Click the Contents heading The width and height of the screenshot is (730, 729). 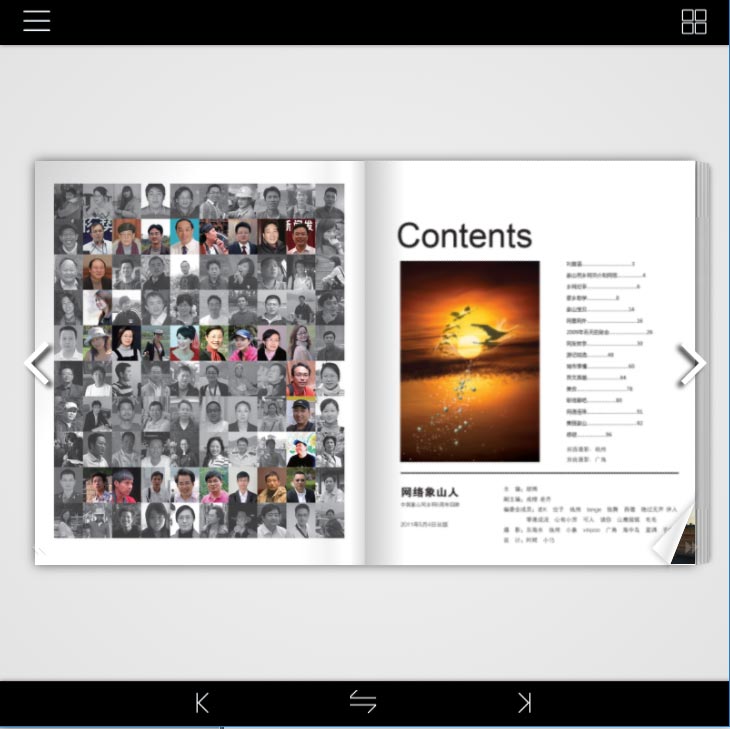(x=464, y=236)
